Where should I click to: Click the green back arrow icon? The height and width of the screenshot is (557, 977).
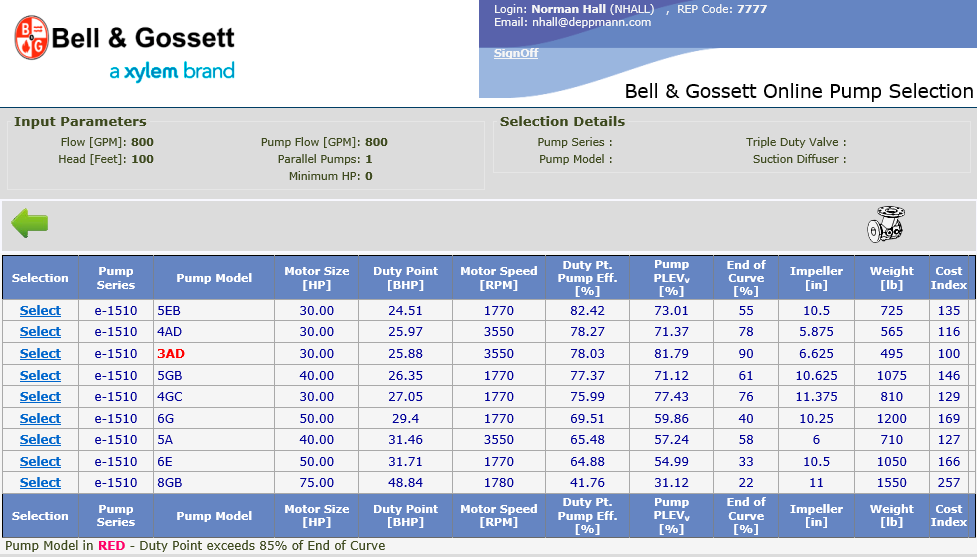coord(29,223)
